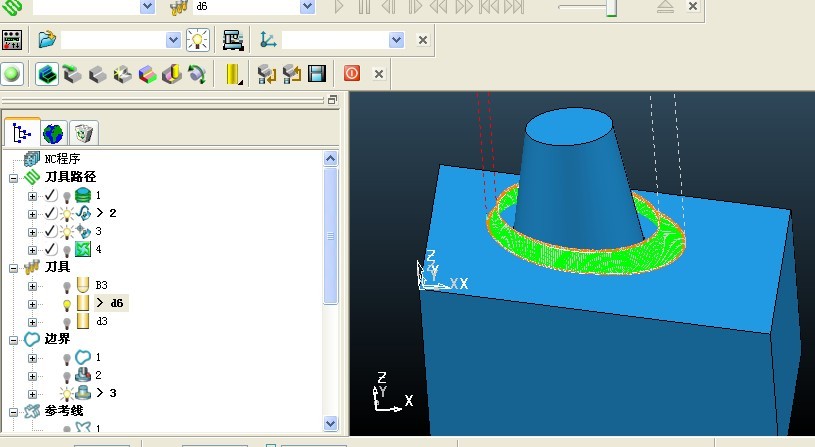The height and width of the screenshot is (447, 815).
Task: Toggle the checkmark of toolpath 1
Action: tap(50, 195)
